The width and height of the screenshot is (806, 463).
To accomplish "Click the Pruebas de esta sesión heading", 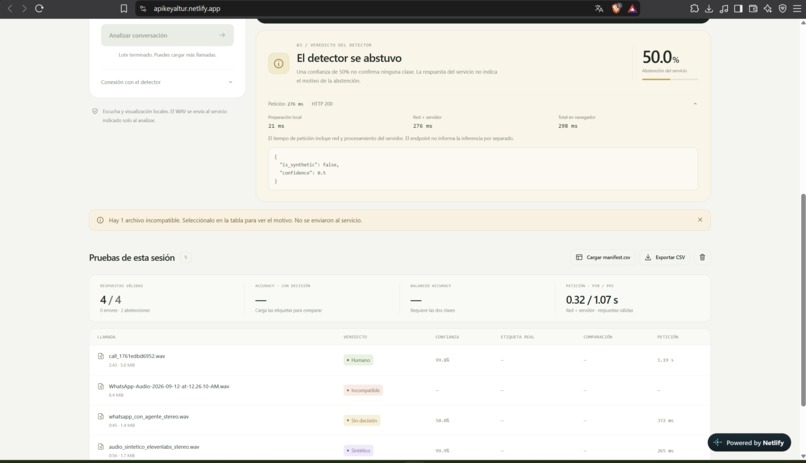I will tap(132, 258).
